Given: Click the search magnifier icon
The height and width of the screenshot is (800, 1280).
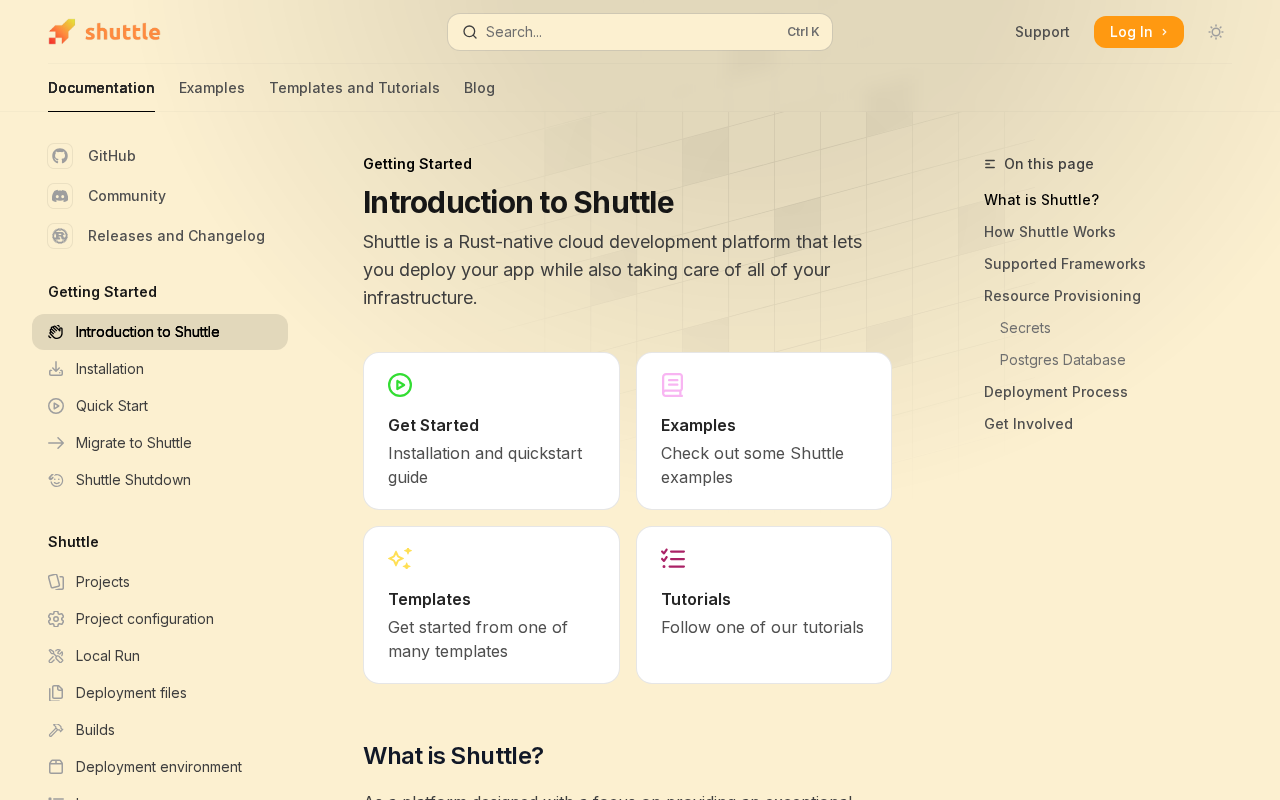Looking at the screenshot, I should coord(470,32).
